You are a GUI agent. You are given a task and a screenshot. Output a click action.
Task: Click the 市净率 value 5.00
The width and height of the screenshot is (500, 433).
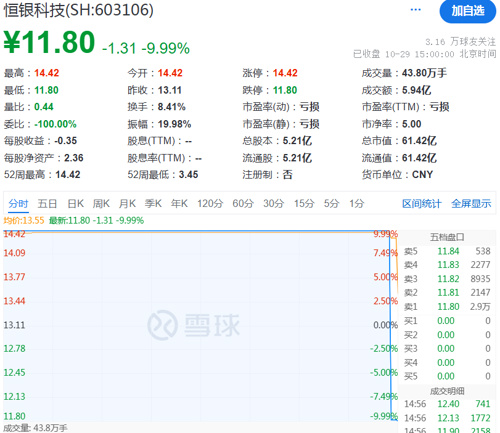coord(412,124)
